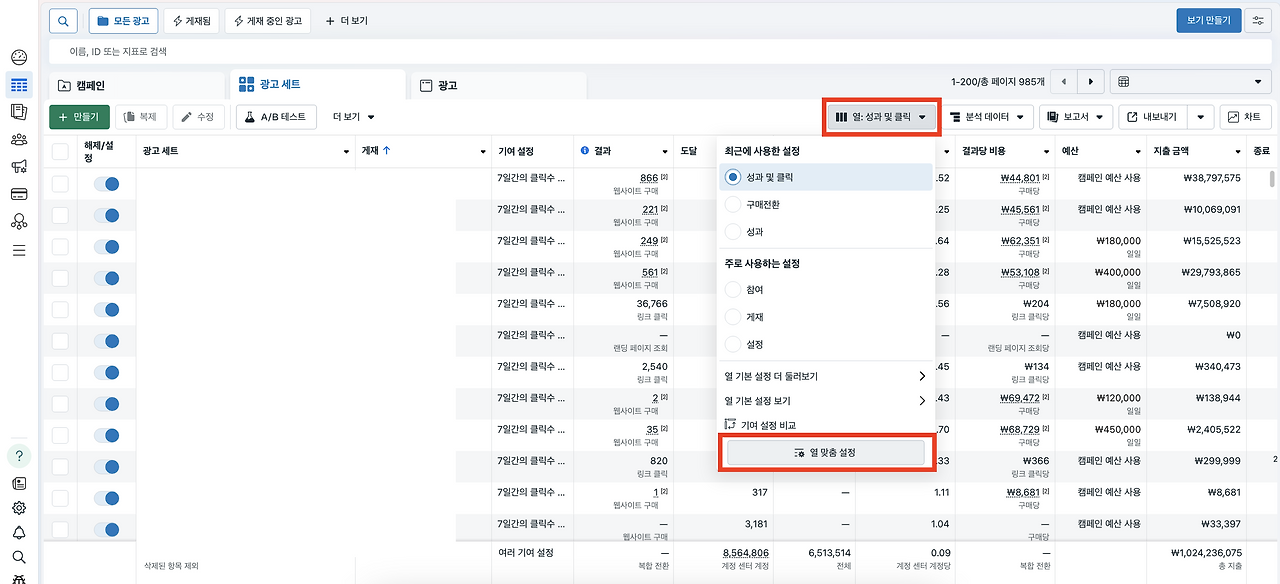Select the 게재 radio option in the menu
Image resolution: width=1280 pixels, height=584 pixels.
[733, 317]
